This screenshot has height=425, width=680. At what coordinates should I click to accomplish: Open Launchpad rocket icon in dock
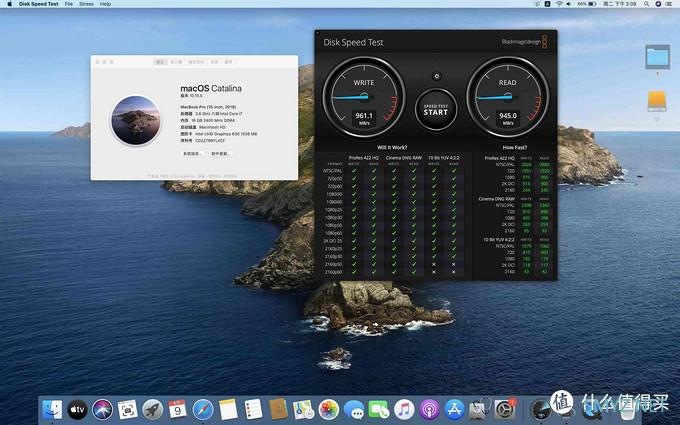coord(153,409)
